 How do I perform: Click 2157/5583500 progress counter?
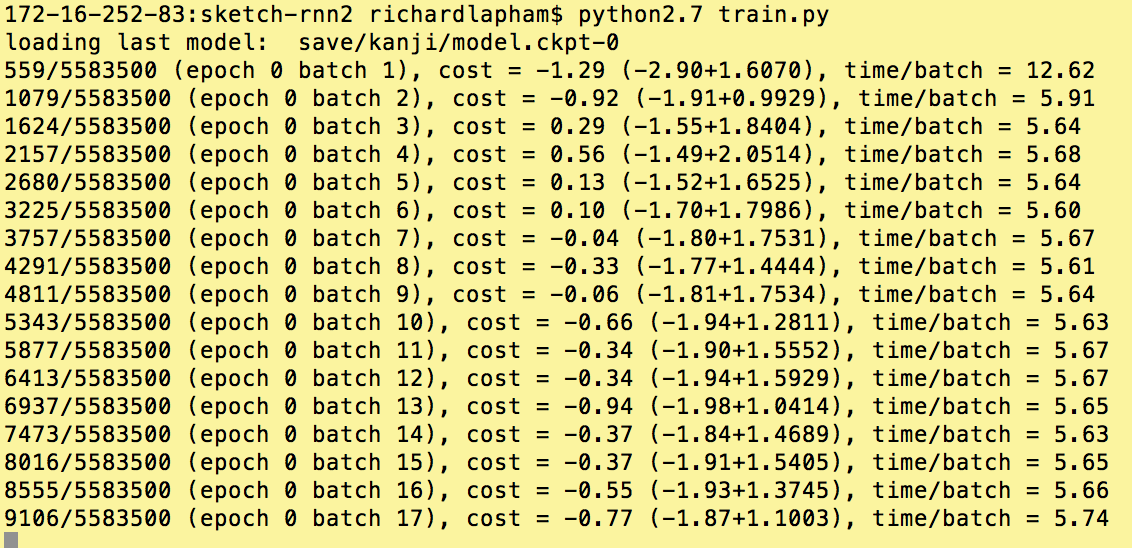88,155
